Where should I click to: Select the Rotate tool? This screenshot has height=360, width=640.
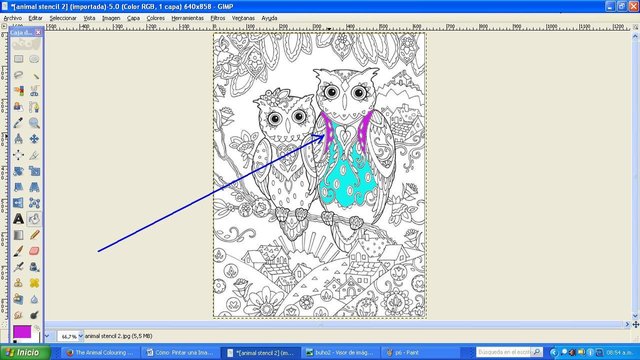tap(18, 171)
